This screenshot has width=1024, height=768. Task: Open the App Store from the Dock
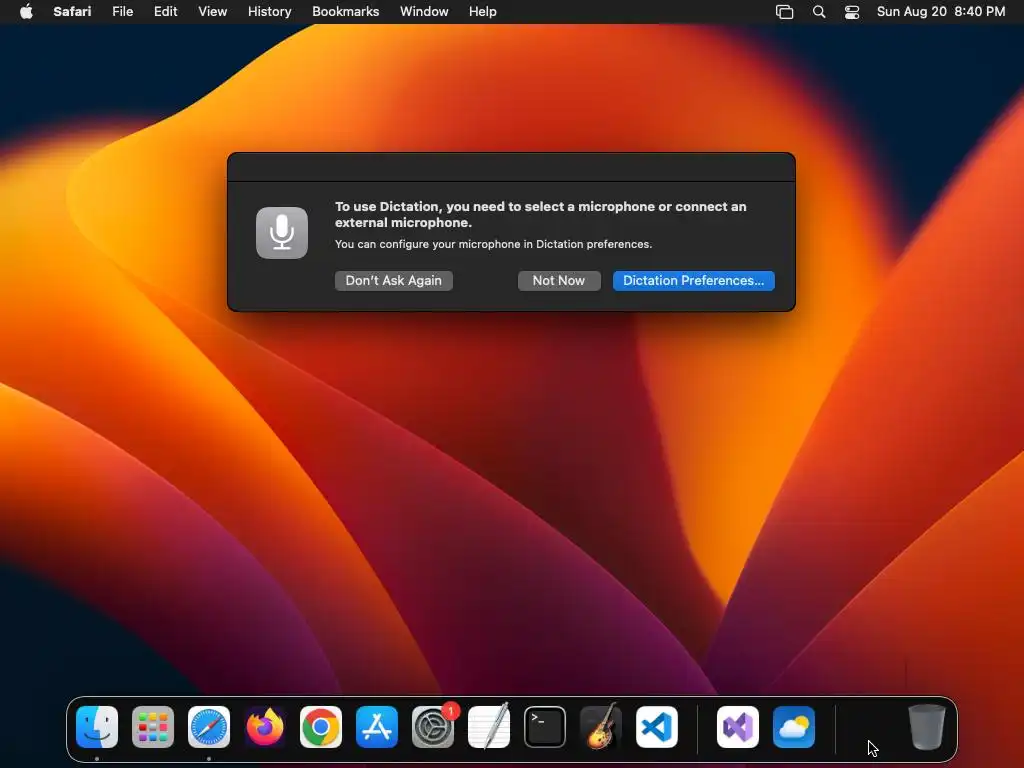click(x=377, y=727)
